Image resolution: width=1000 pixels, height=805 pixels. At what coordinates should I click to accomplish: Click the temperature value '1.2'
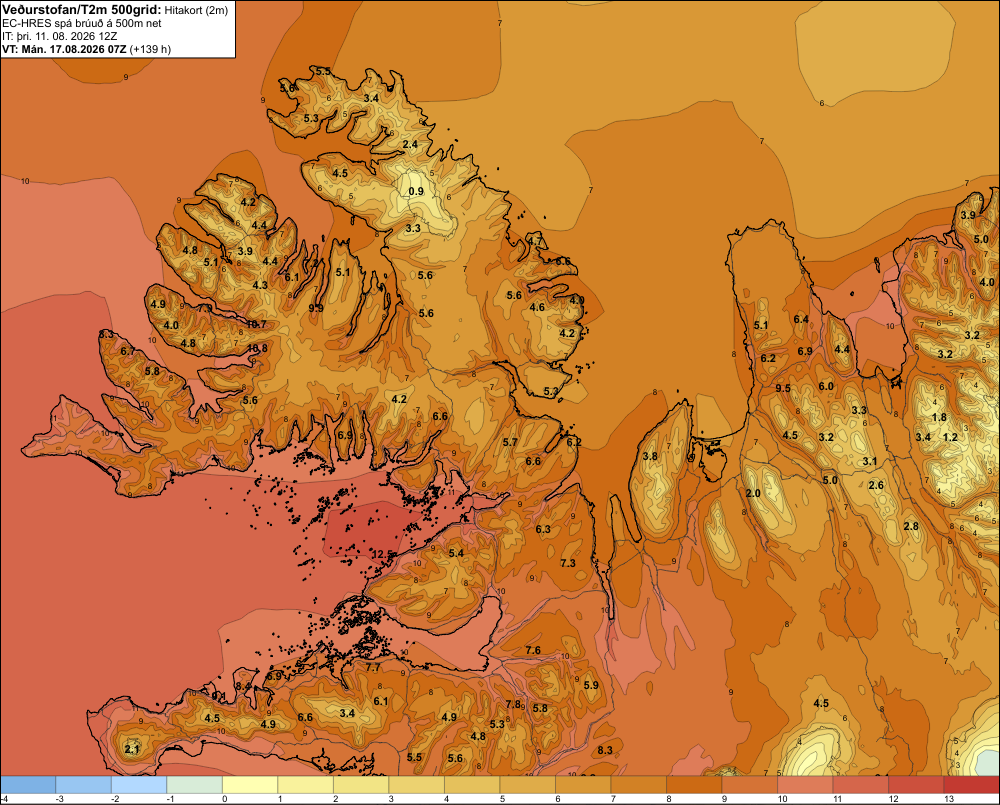pyautogui.click(x=950, y=437)
